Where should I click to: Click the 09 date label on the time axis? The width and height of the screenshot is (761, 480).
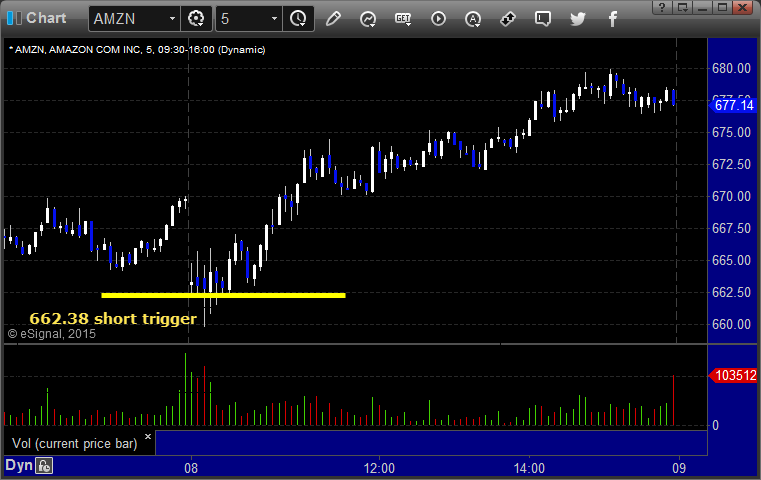pos(679,468)
